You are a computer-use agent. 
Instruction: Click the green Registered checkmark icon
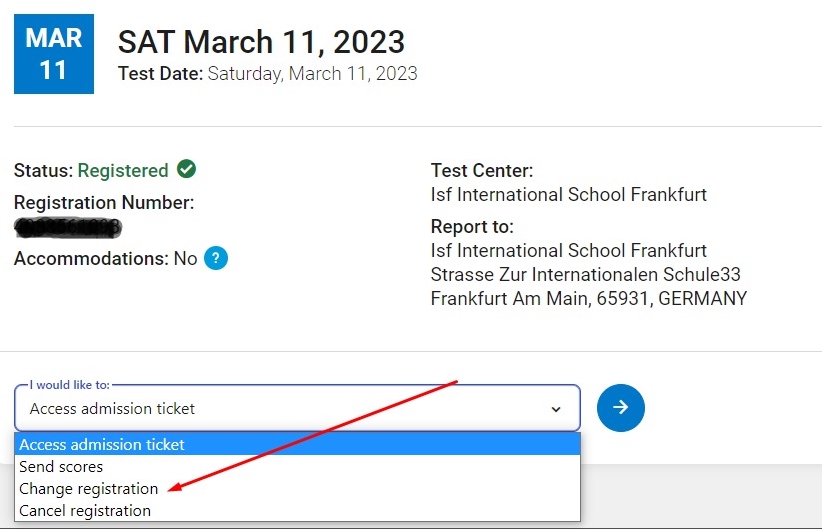186,169
